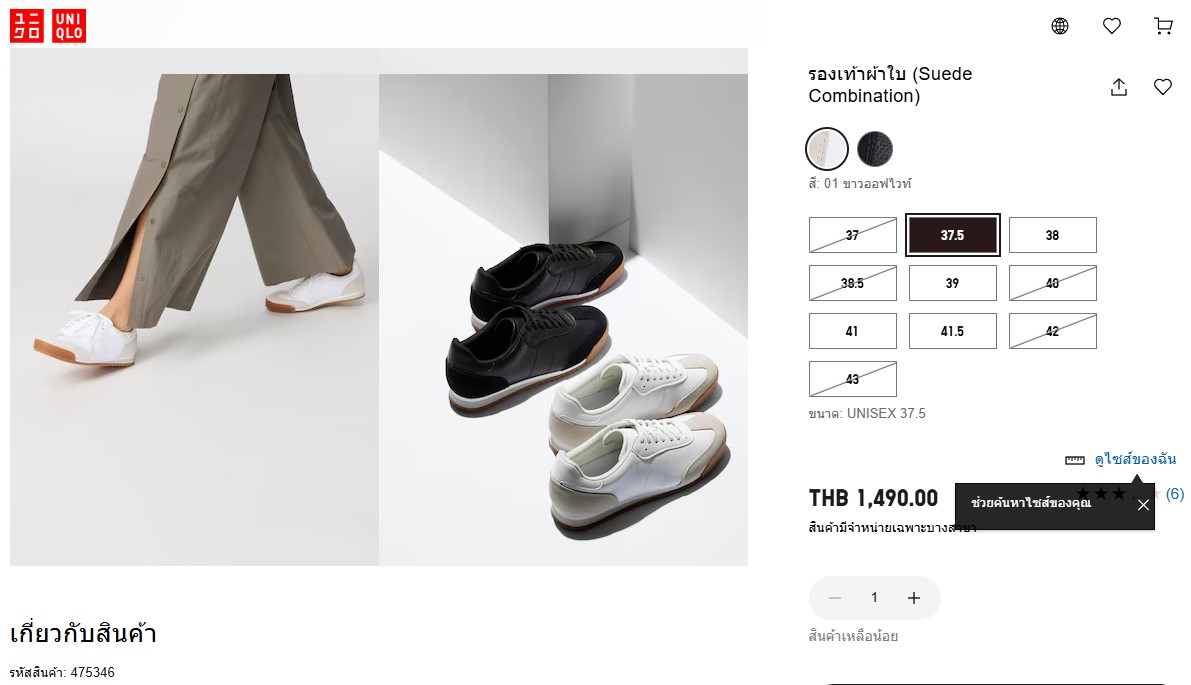The image size is (1191, 685).
Task: Open wishlist heart in header
Action: coord(1111,26)
